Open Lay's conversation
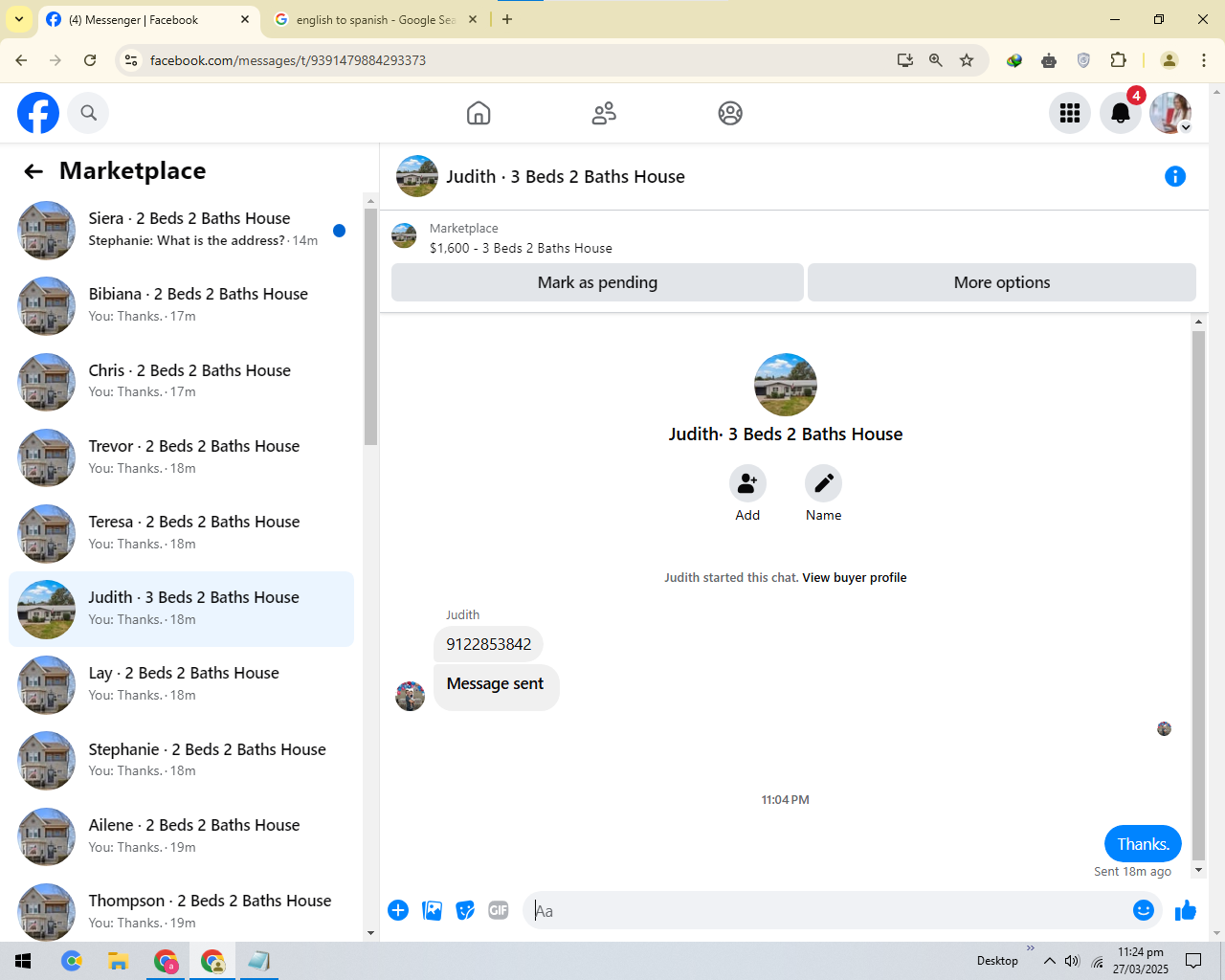 [182, 684]
